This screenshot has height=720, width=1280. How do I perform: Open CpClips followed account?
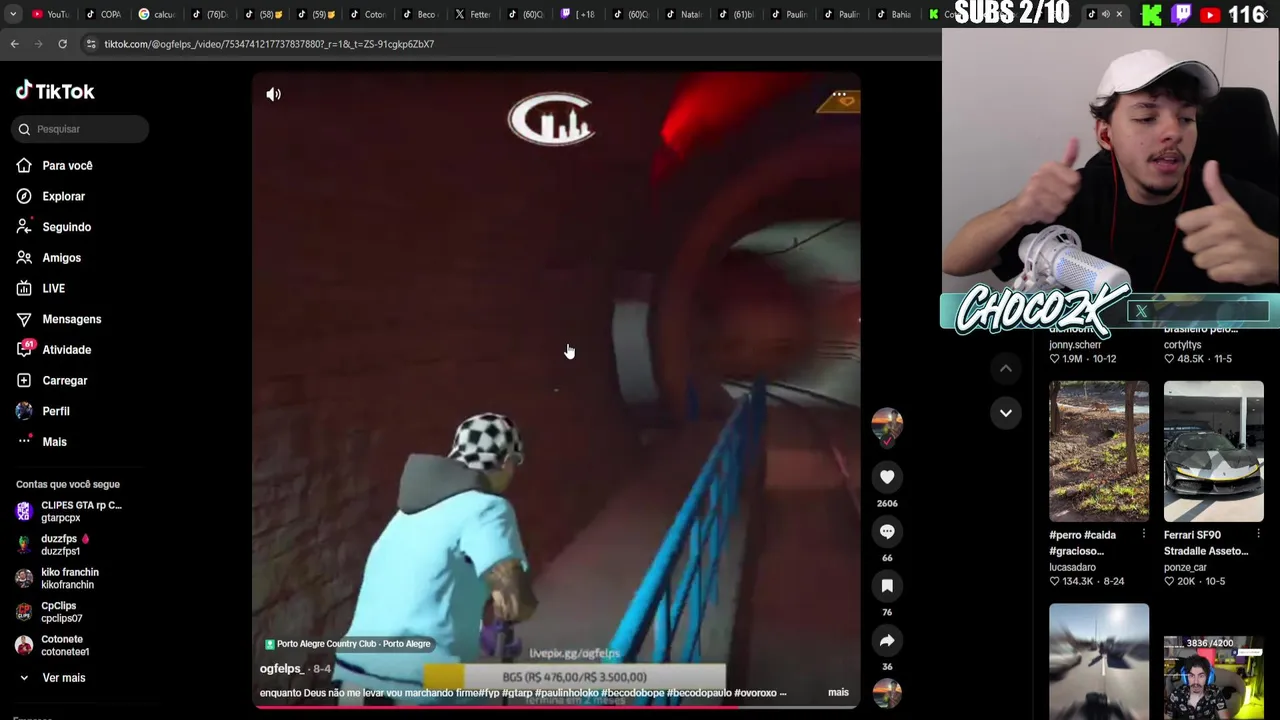(50, 612)
